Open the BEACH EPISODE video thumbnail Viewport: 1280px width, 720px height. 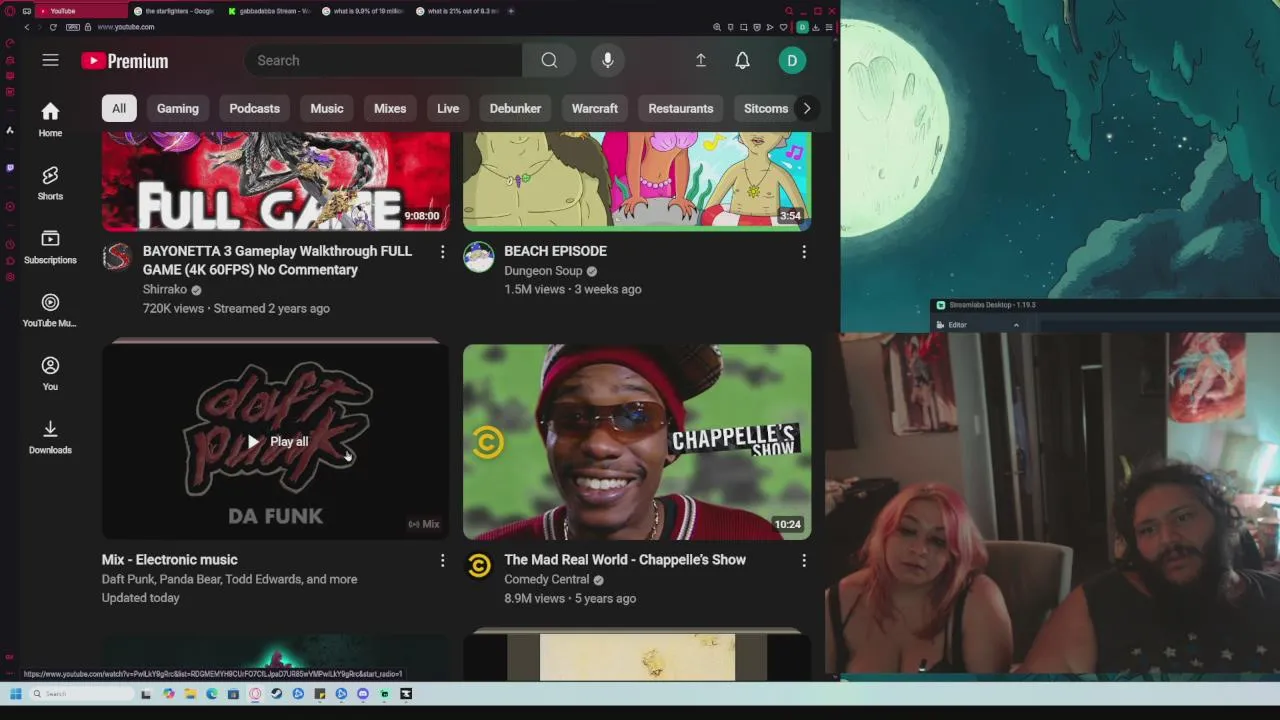[637, 181]
